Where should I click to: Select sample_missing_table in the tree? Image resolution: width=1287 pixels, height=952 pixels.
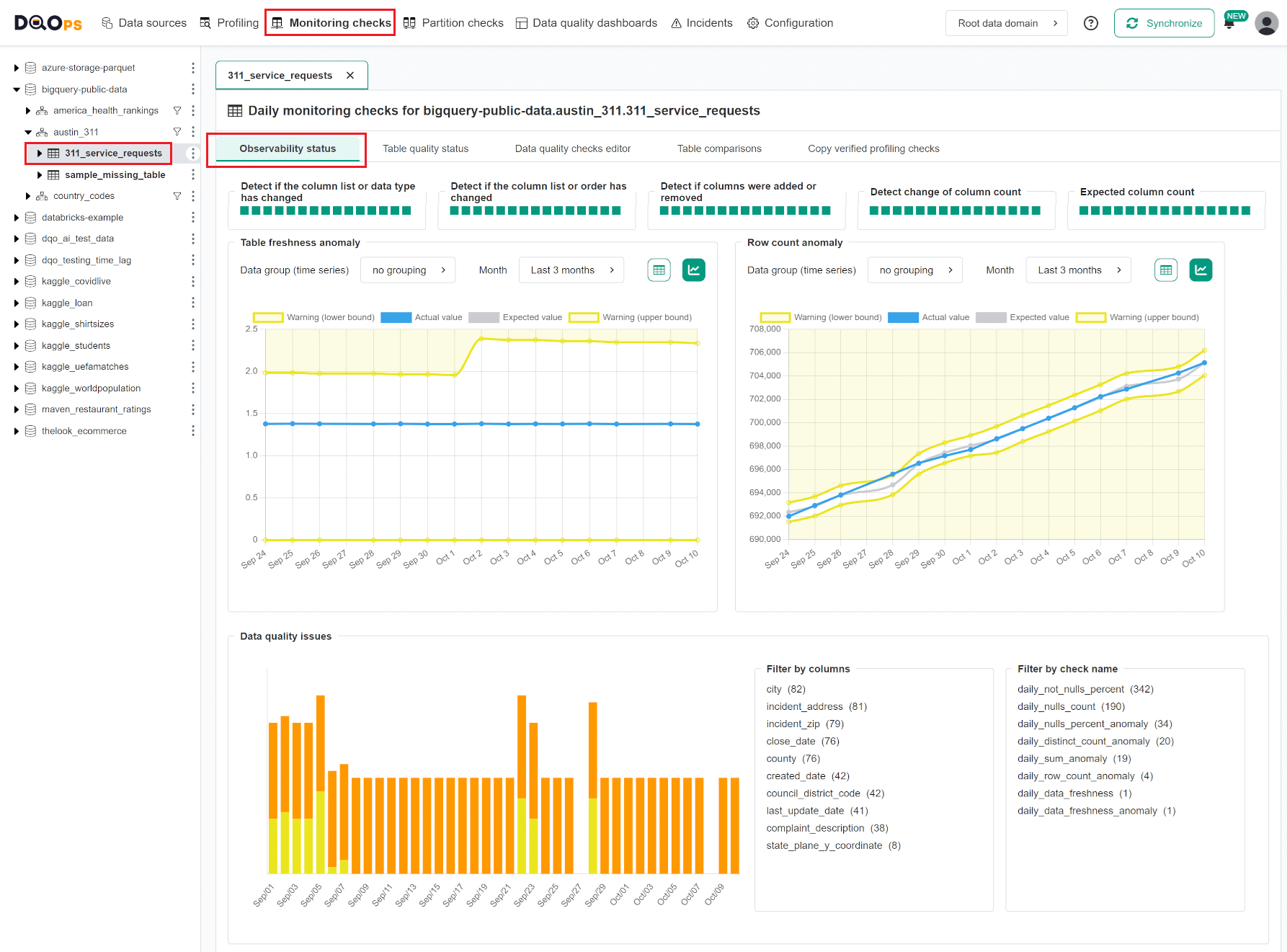pos(115,175)
